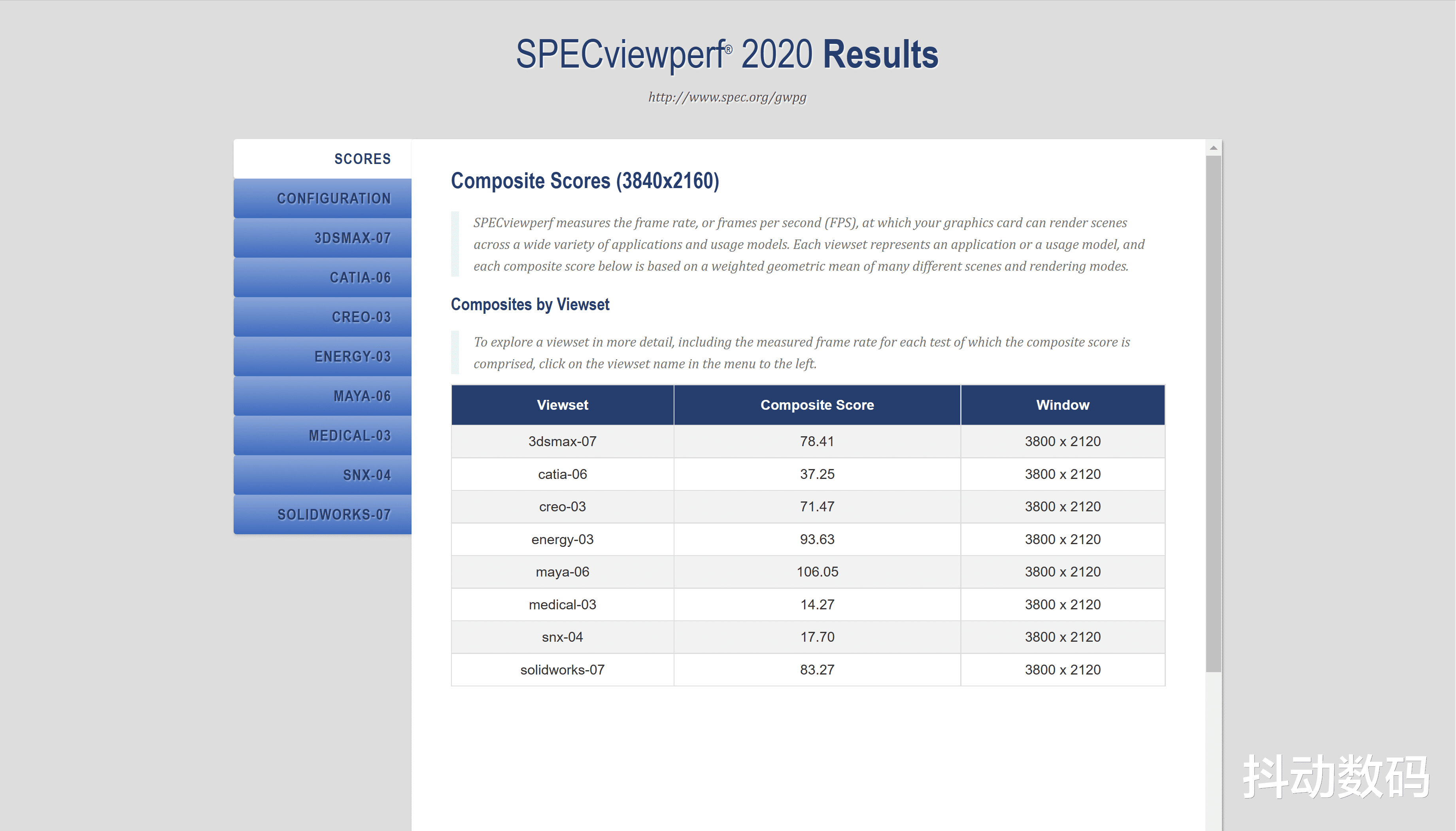Click the SPECviewperf 2020 Results title

[727, 55]
